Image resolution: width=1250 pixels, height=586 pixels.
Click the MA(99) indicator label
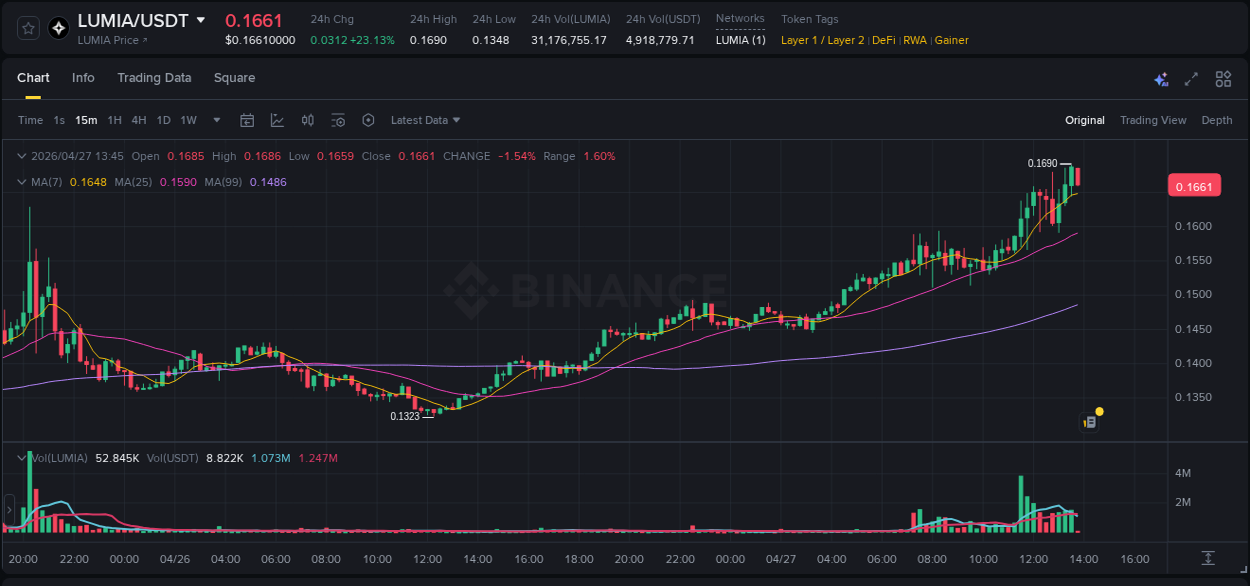point(224,182)
